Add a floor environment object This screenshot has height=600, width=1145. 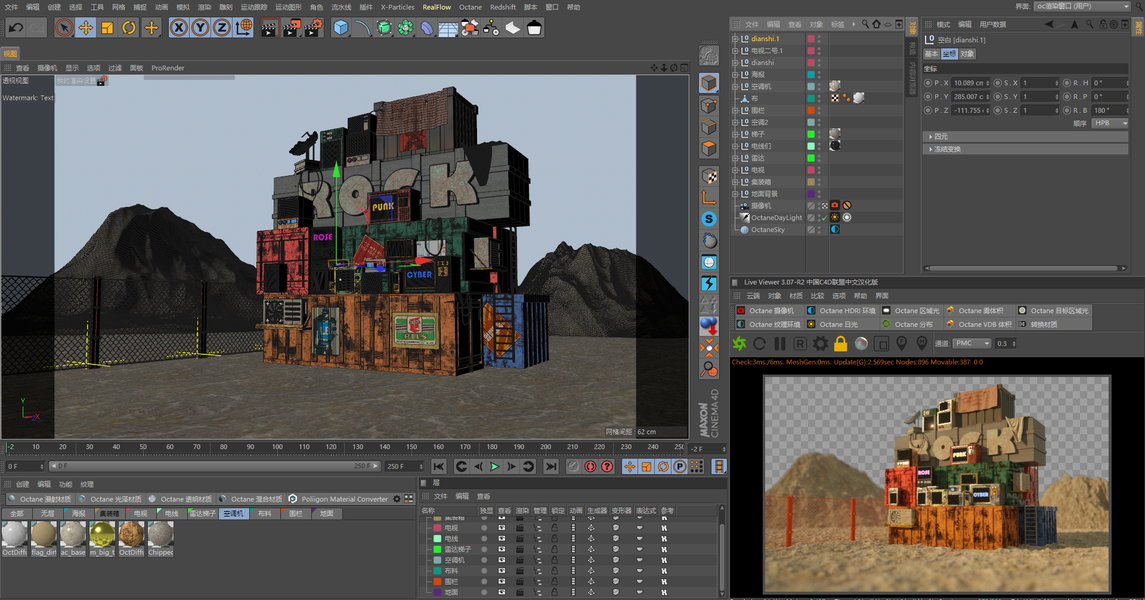[448, 28]
